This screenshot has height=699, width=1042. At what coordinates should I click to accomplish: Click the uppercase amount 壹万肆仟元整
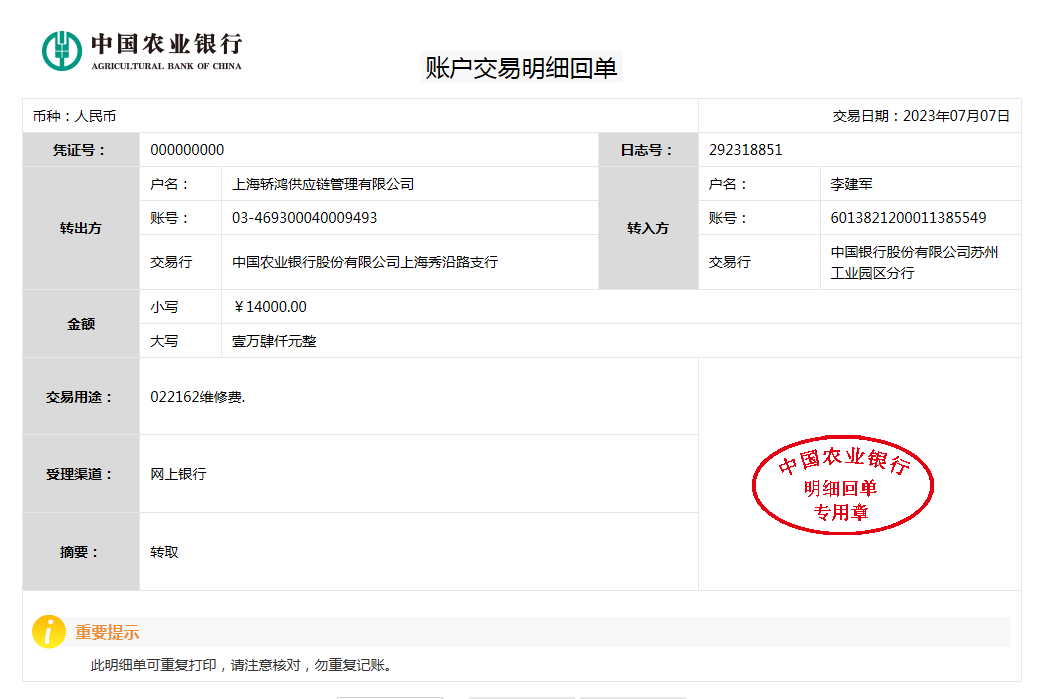274,341
